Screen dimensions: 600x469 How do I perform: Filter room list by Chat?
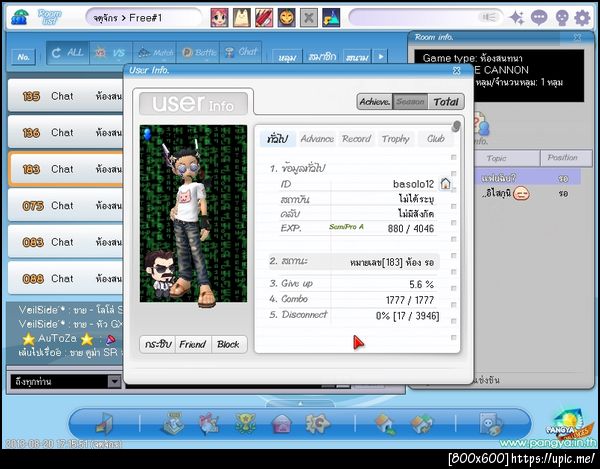click(241, 52)
